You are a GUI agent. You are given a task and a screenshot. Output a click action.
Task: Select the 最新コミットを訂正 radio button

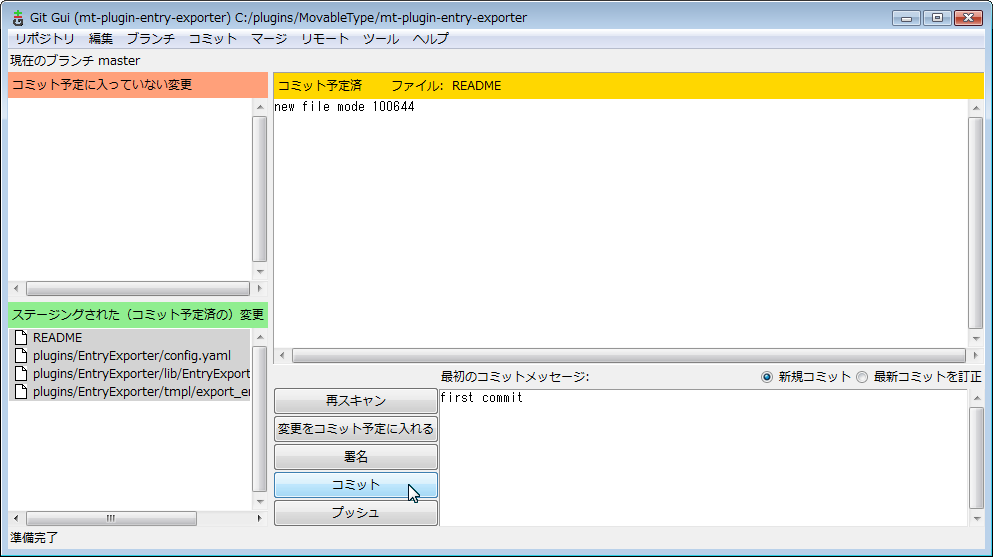click(862, 377)
